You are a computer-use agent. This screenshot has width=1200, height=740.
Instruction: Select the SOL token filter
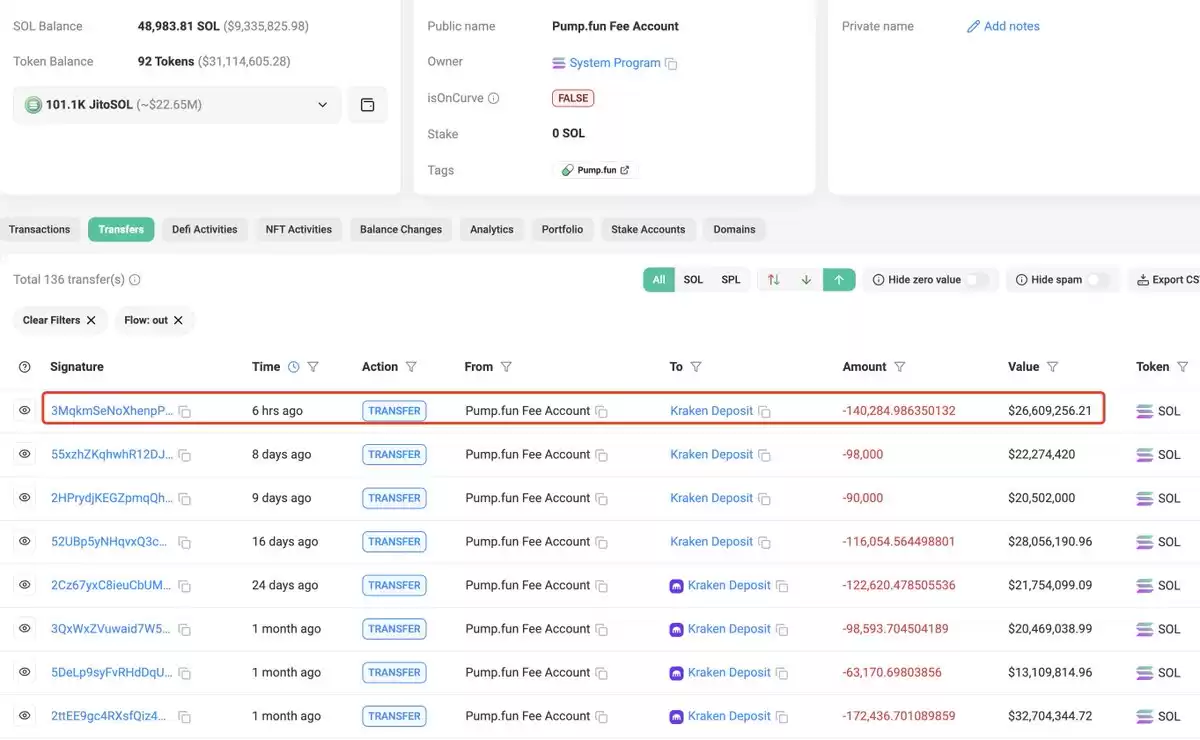coord(693,280)
